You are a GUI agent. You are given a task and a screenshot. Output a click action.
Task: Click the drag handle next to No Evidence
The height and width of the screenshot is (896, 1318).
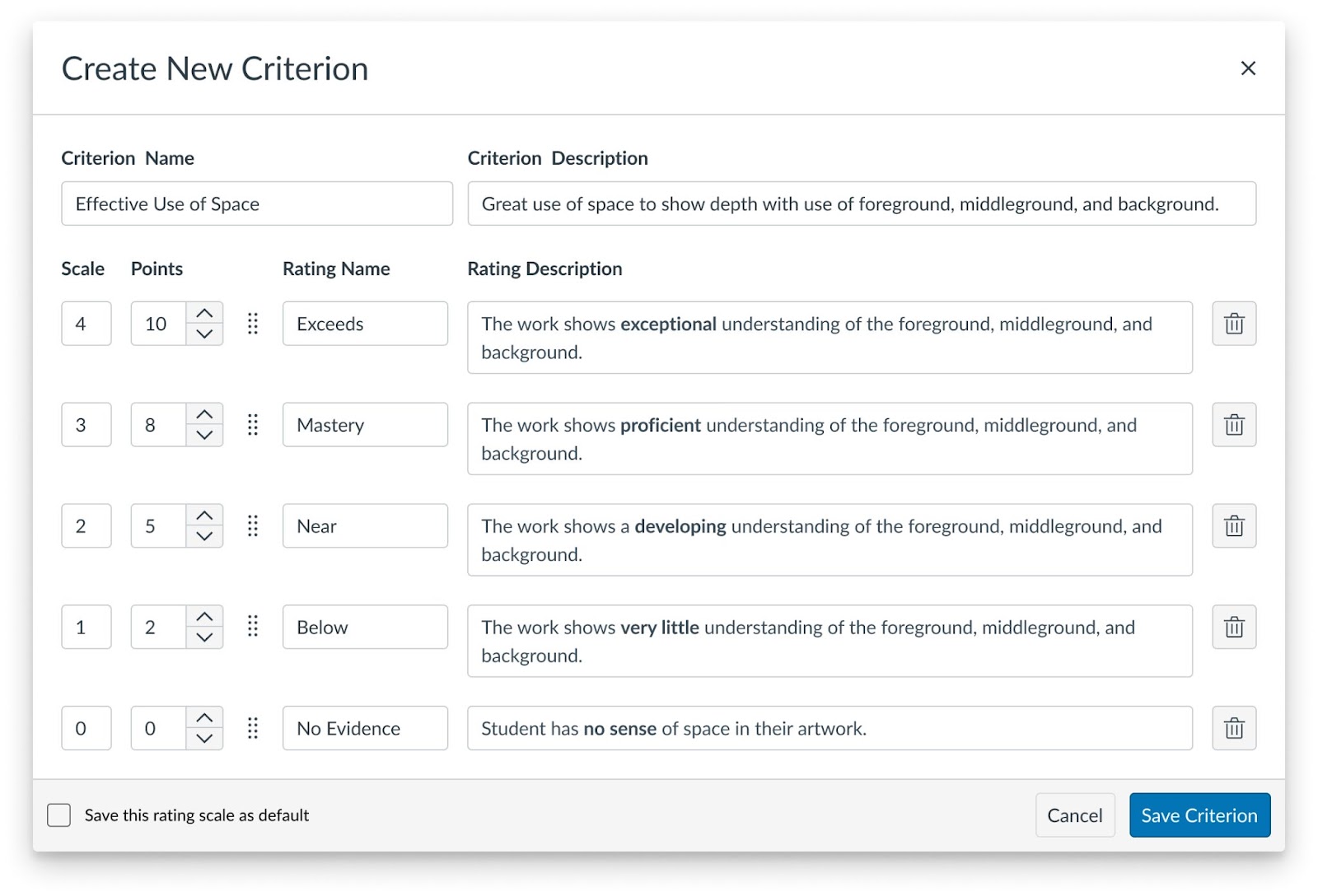pyautogui.click(x=253, y=728)
